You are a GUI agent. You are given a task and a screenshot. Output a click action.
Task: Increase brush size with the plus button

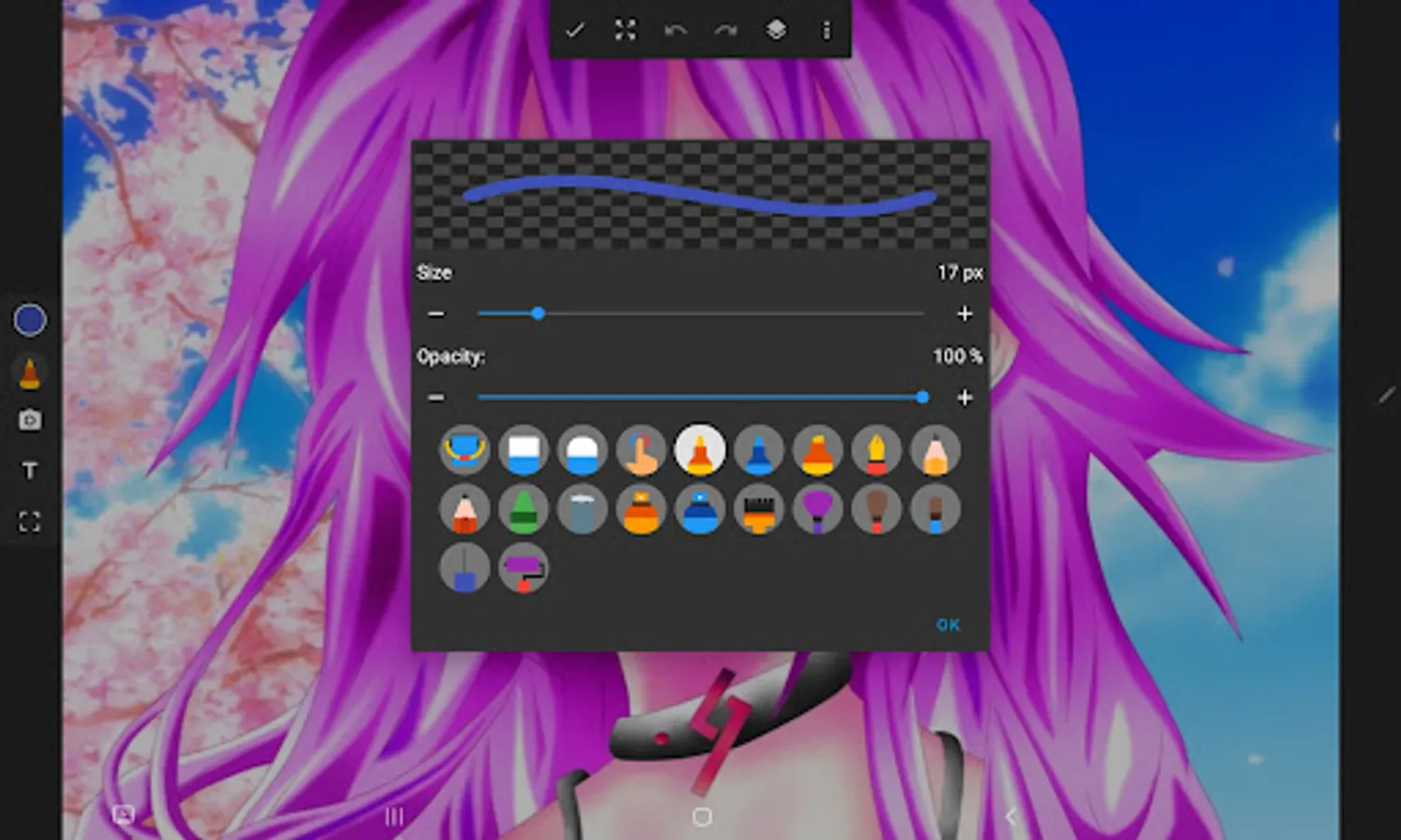(x=964, y=314)
